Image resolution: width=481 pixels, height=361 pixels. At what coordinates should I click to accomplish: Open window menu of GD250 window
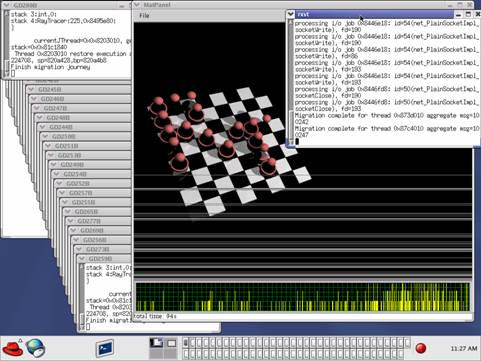45,136
